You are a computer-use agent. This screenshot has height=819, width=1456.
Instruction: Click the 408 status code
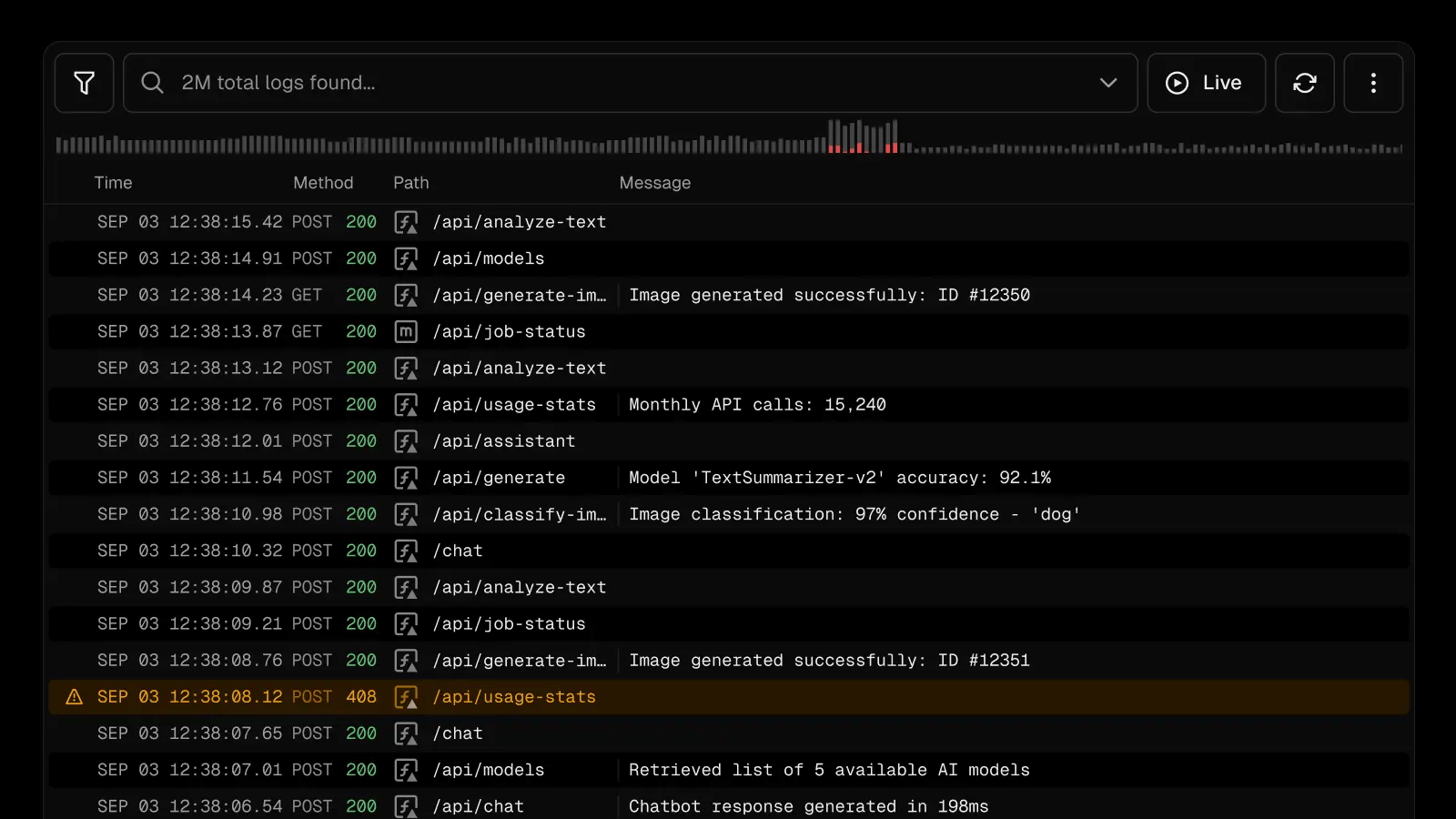[361, 697]
